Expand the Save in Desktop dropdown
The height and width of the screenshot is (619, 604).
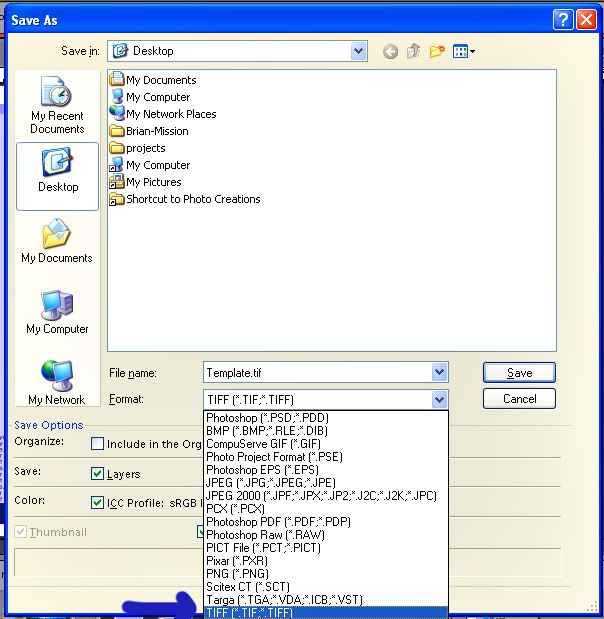pyautogui.click(x=358, y=51)
